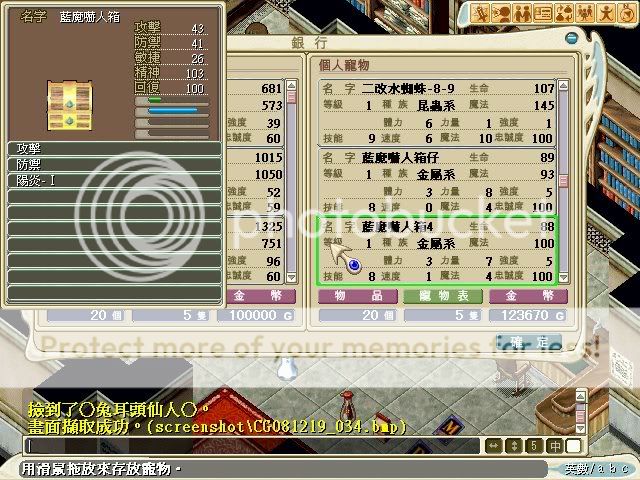Click the trade money bags icon
This screenshot has width=640, height=480.
click(x=567, y=13)
